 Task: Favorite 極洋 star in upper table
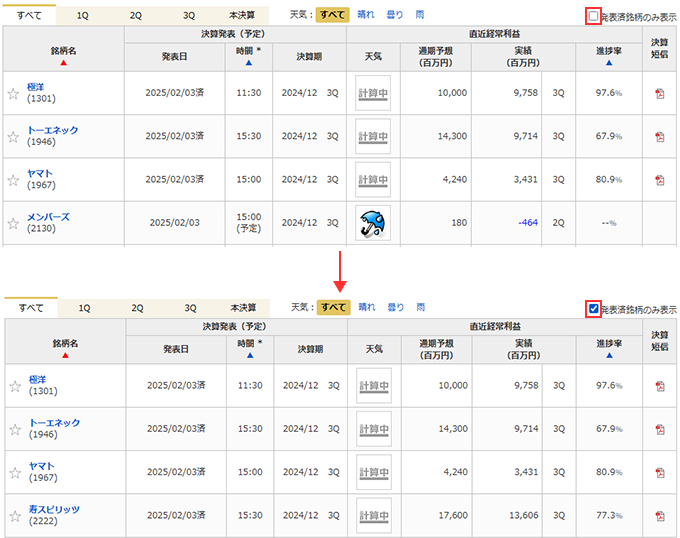pos(13,94)
